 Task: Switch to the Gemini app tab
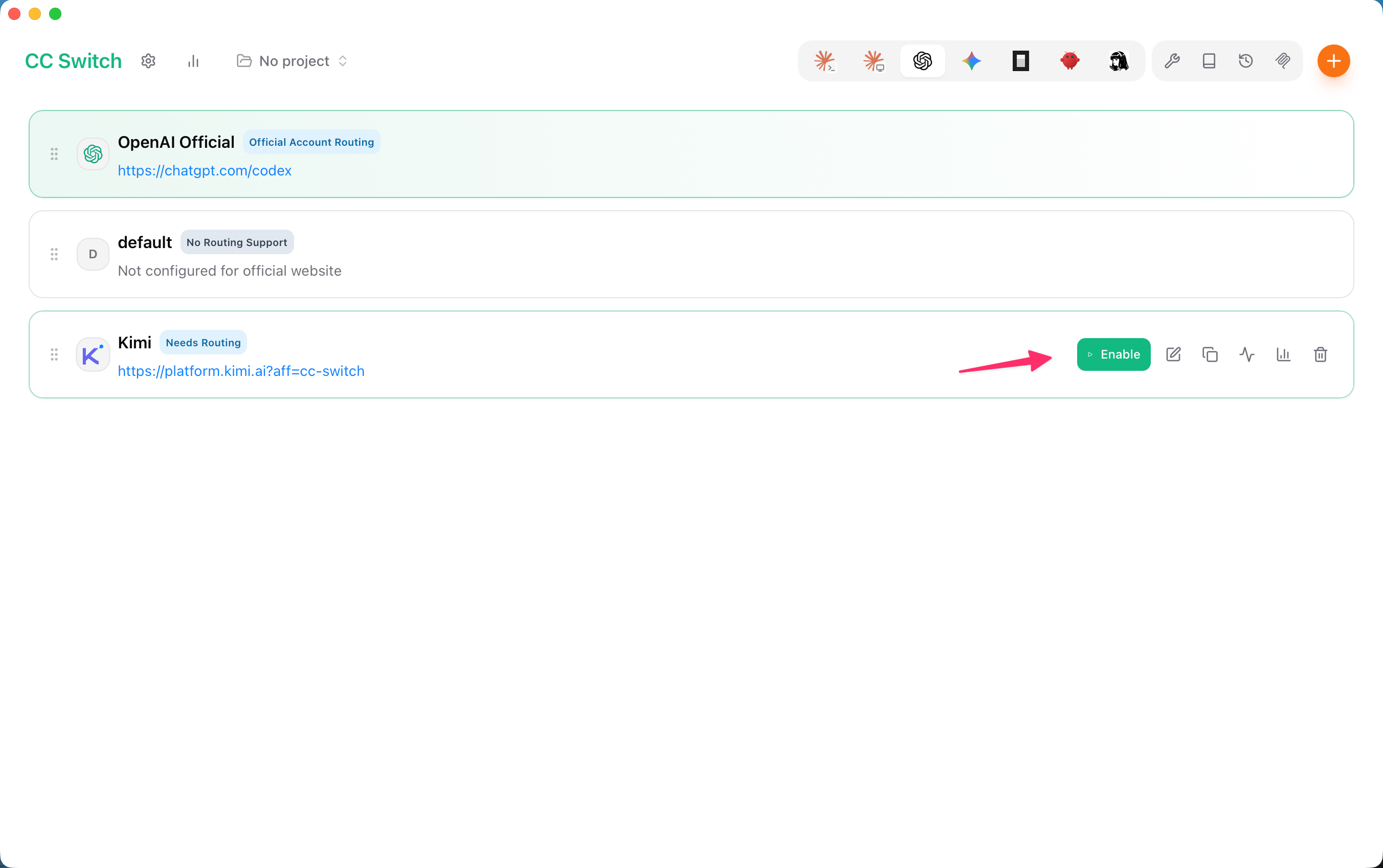(x=972, y=61)
